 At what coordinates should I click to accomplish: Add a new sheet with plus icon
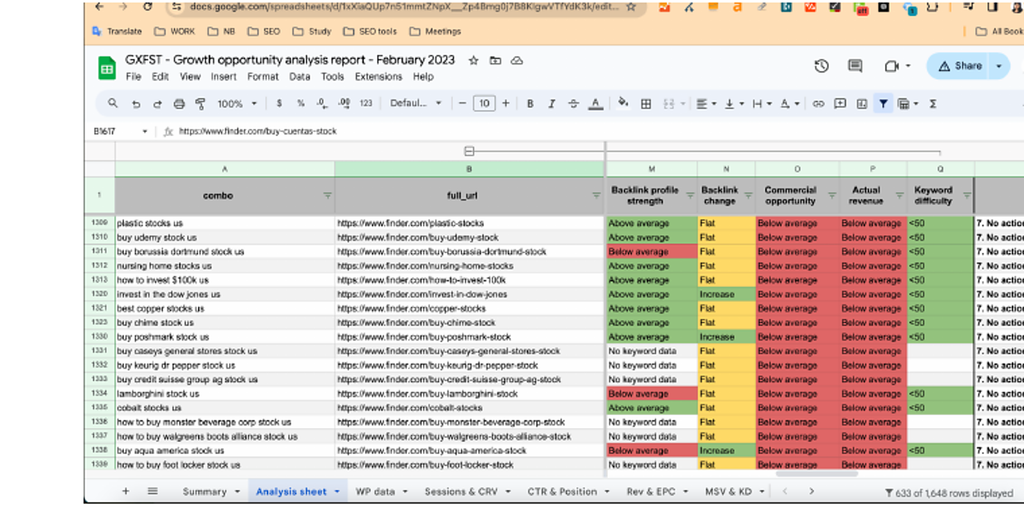tap(125, 491)
